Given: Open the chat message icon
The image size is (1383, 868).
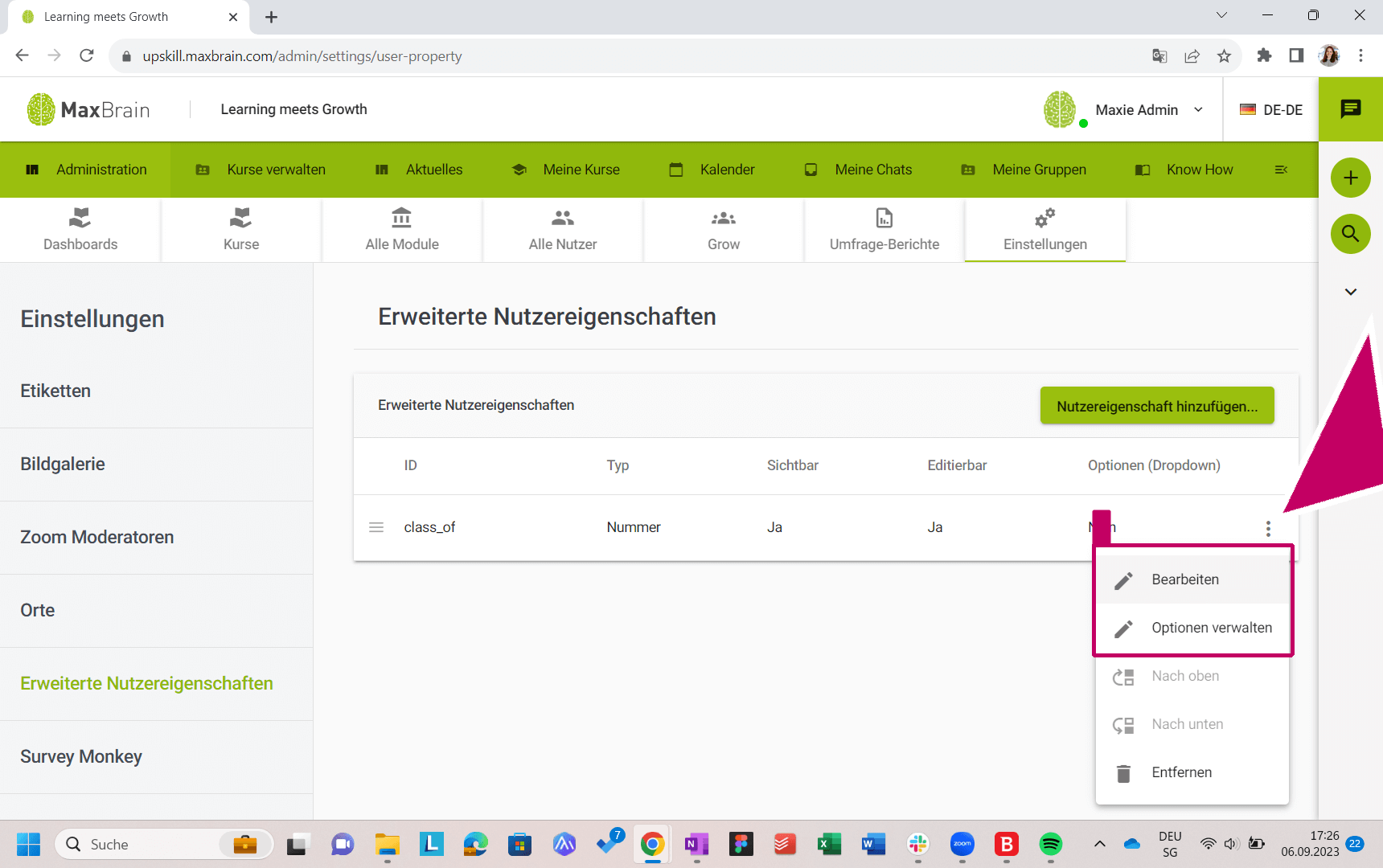Looking at the screenshot, I should coord(1351,109).
